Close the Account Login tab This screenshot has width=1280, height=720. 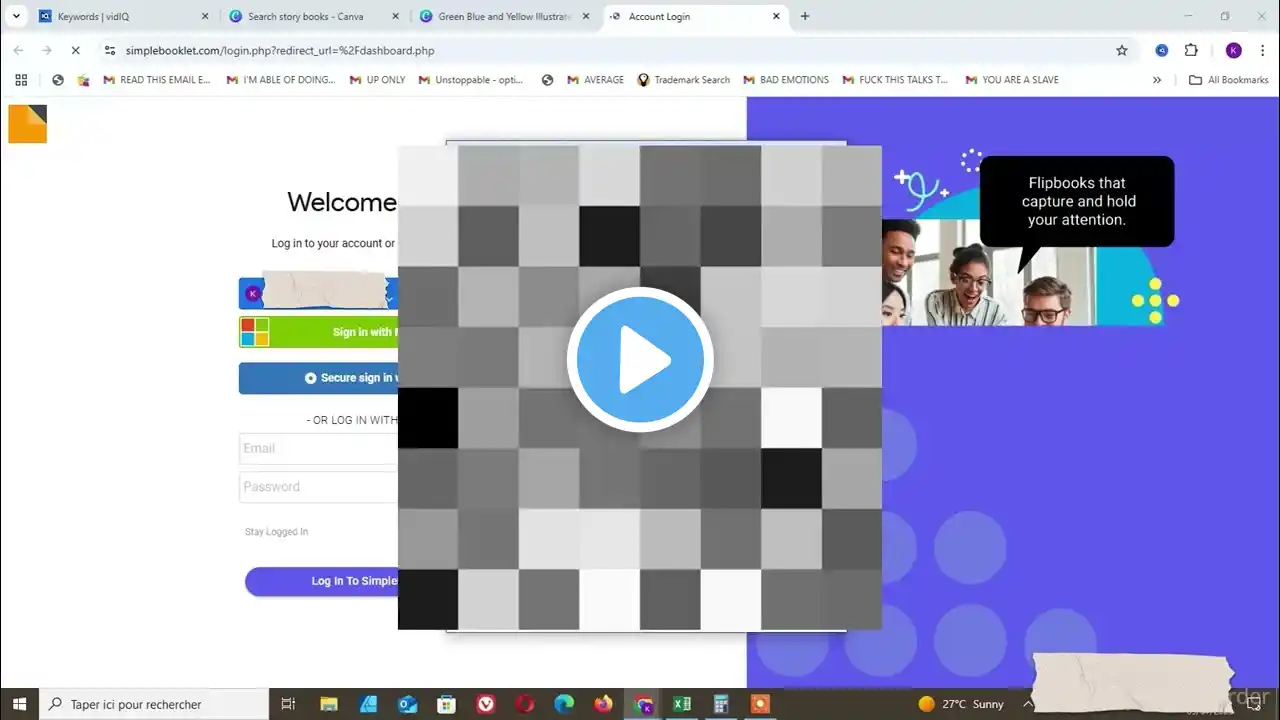776,16
